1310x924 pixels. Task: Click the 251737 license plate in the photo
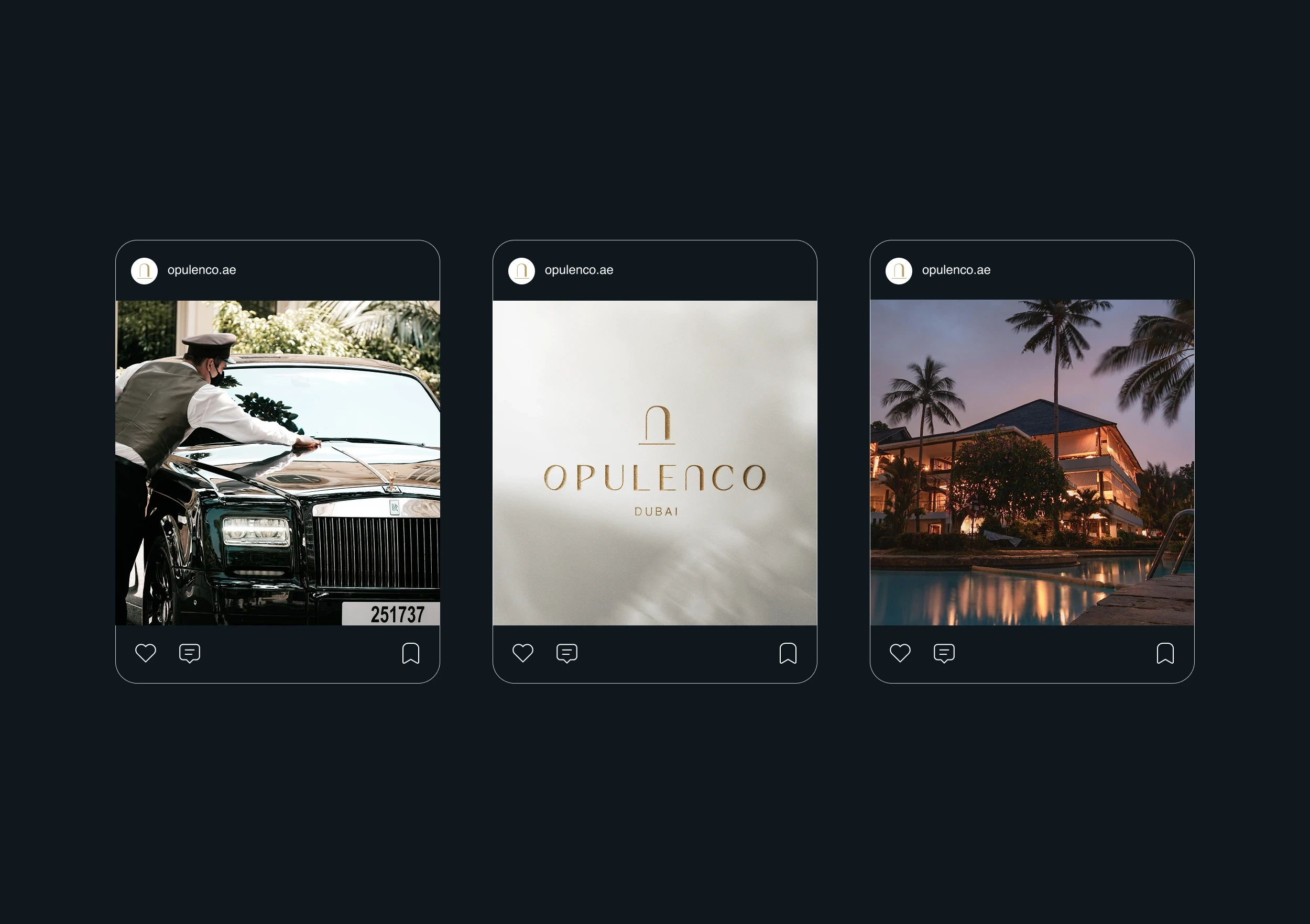391,614
